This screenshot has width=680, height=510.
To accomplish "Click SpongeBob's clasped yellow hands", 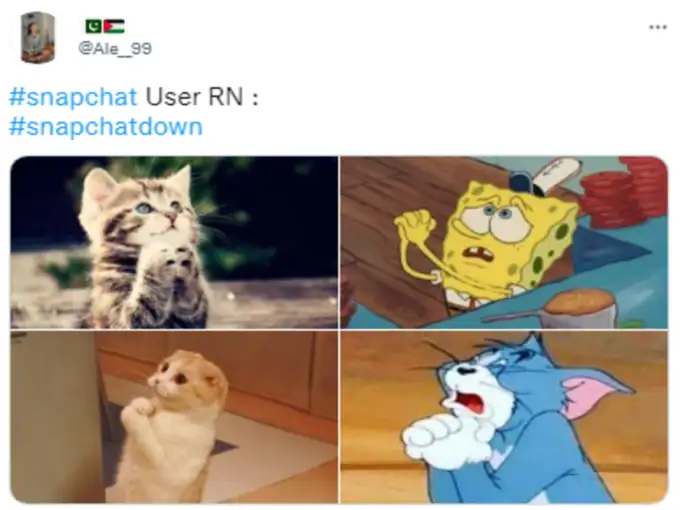I will (415, 227).
